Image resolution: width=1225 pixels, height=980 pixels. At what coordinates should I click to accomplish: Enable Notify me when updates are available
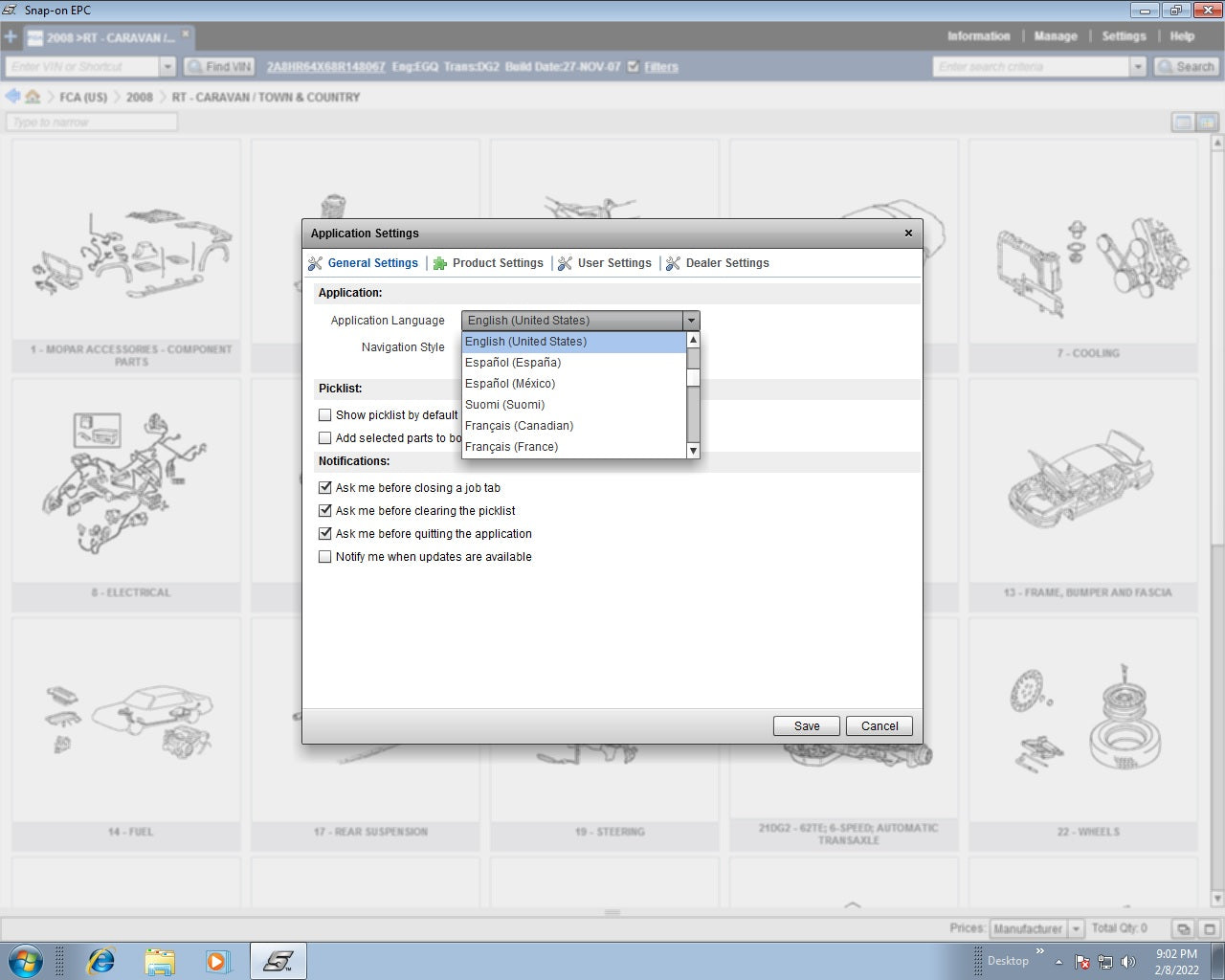pos(325,557)
